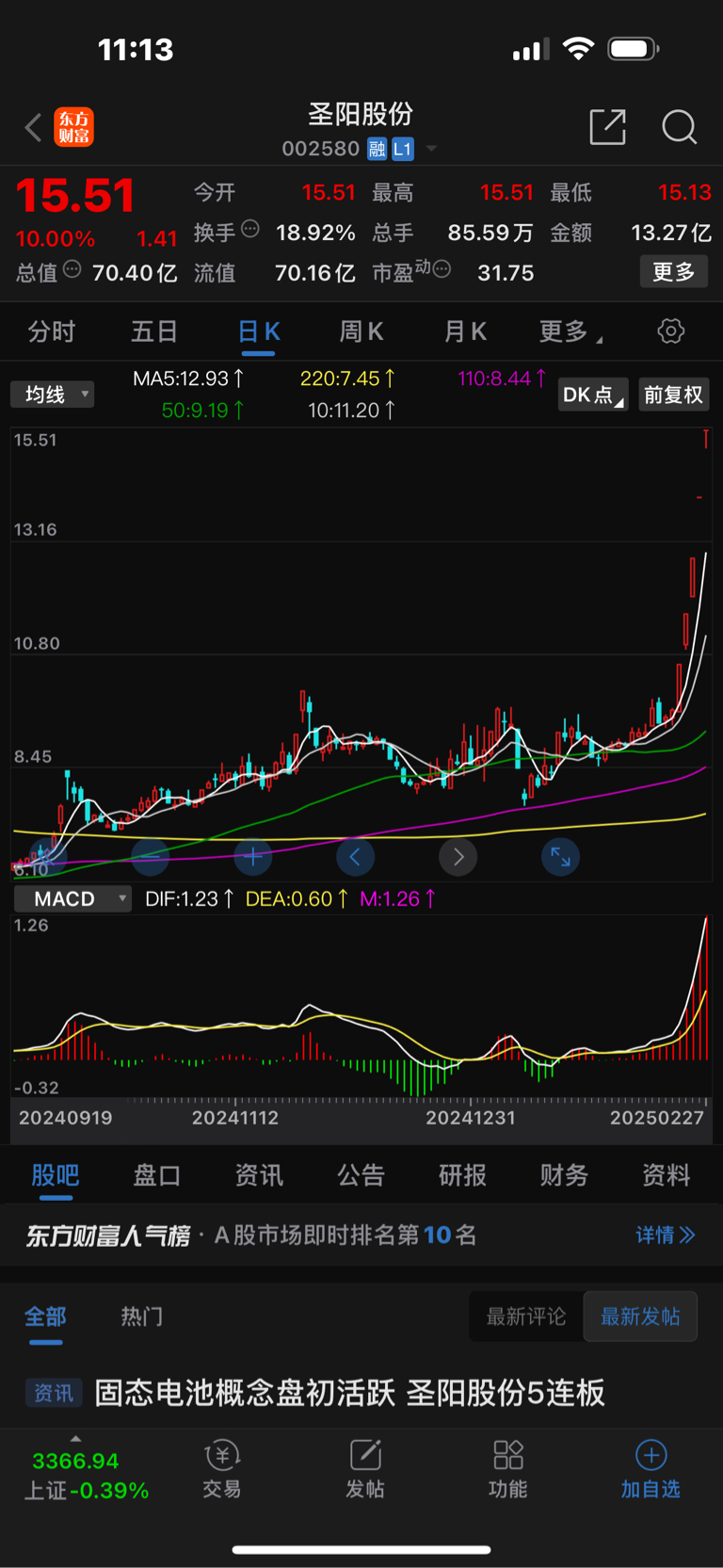
Task: Open info bubble next to 总值
Action: tap(72, 269)
